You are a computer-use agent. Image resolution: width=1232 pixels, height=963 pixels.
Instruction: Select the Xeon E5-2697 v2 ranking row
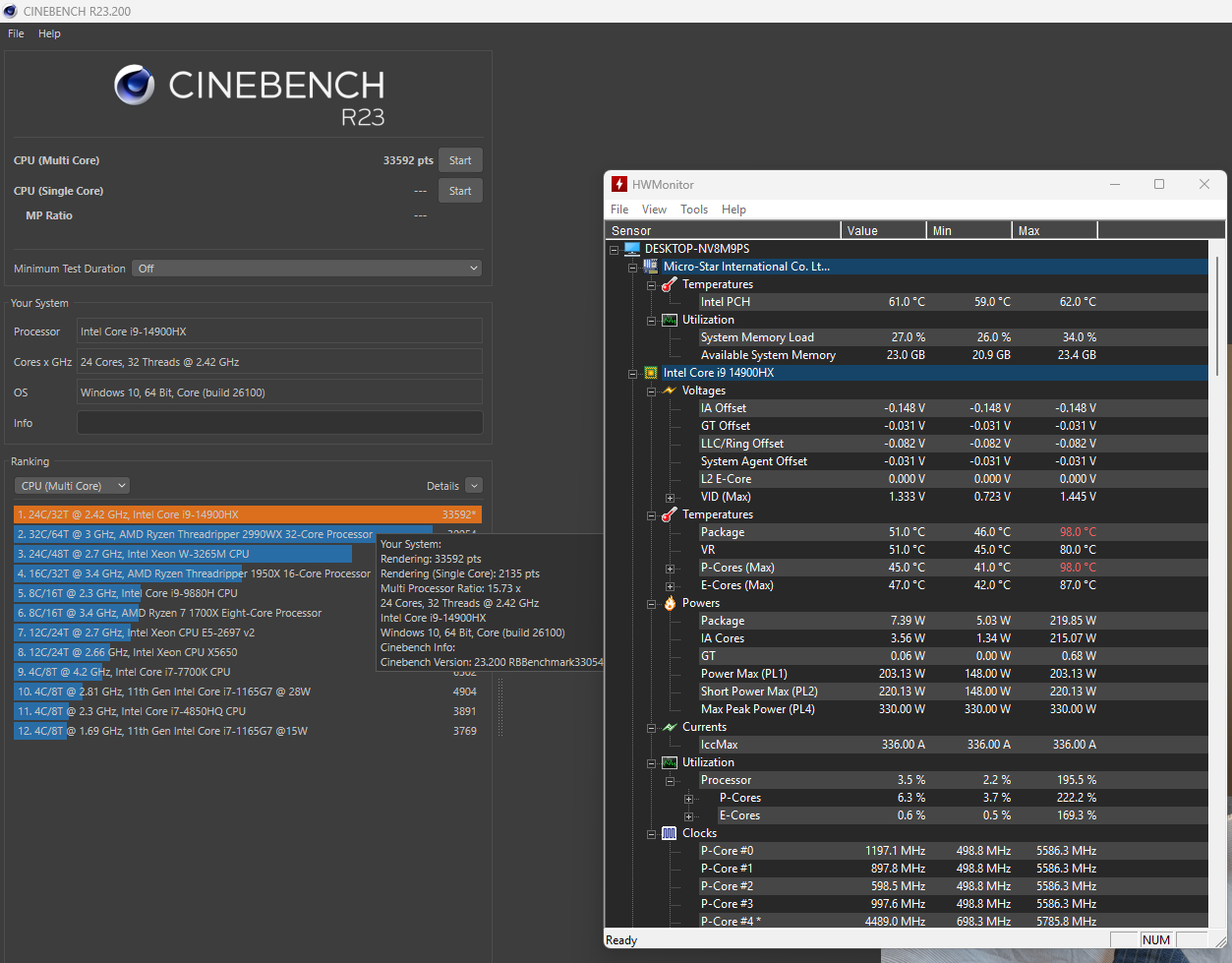tap(248, 632)
